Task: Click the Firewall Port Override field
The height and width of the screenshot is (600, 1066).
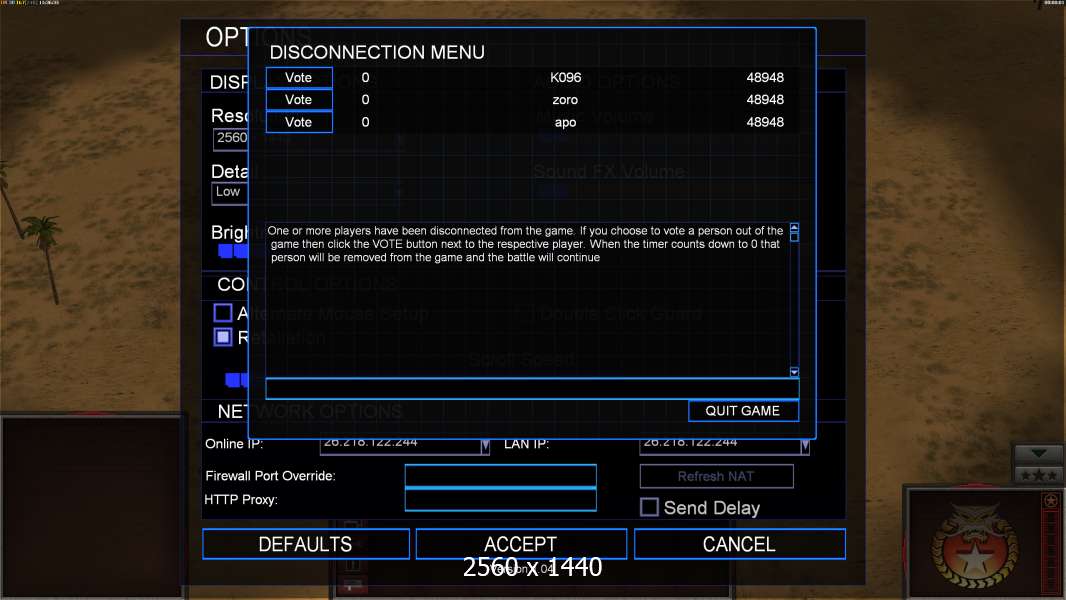Action: coord(500,476)
